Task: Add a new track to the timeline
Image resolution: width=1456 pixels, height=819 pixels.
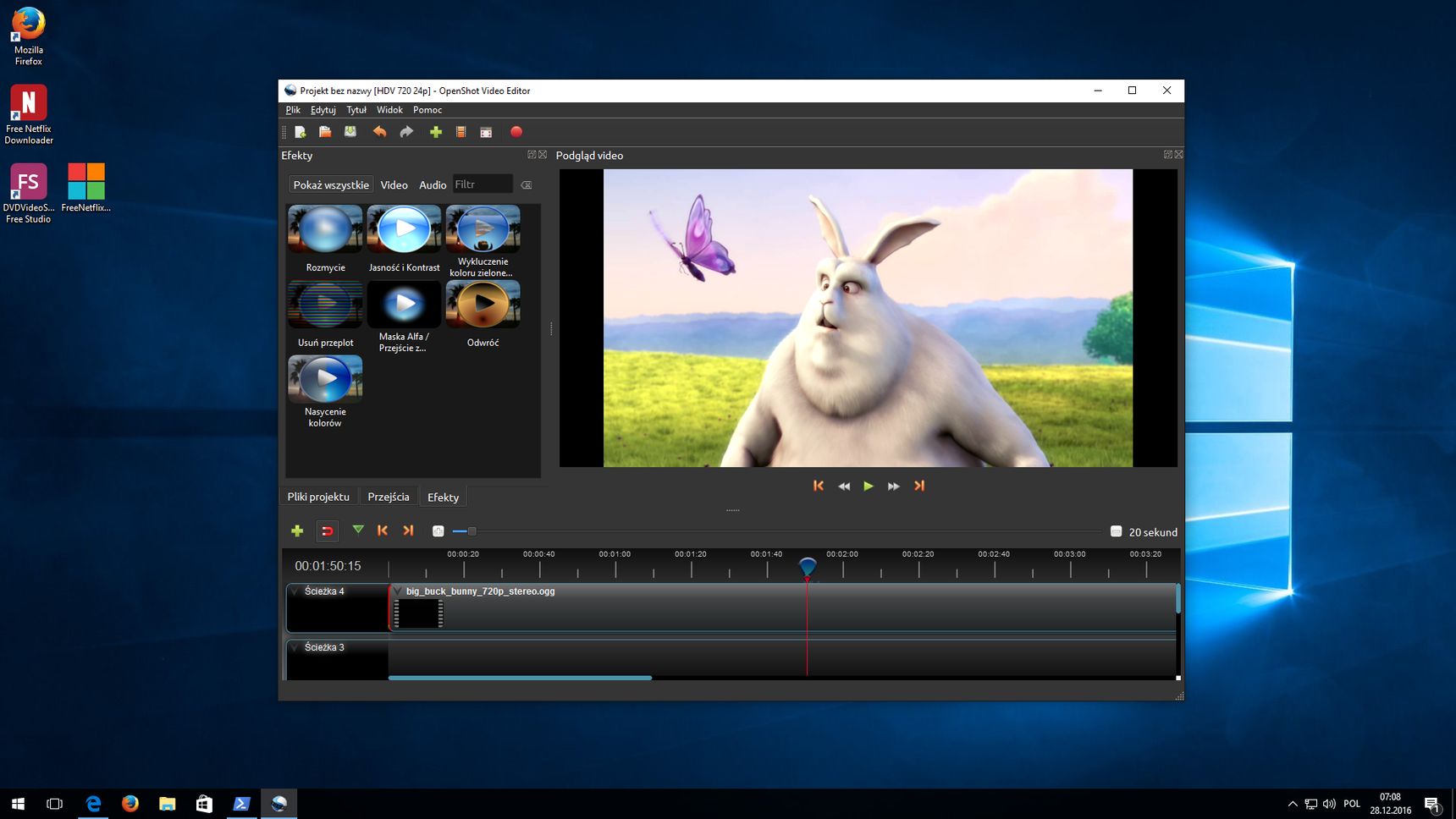Action: pos(297,530)
